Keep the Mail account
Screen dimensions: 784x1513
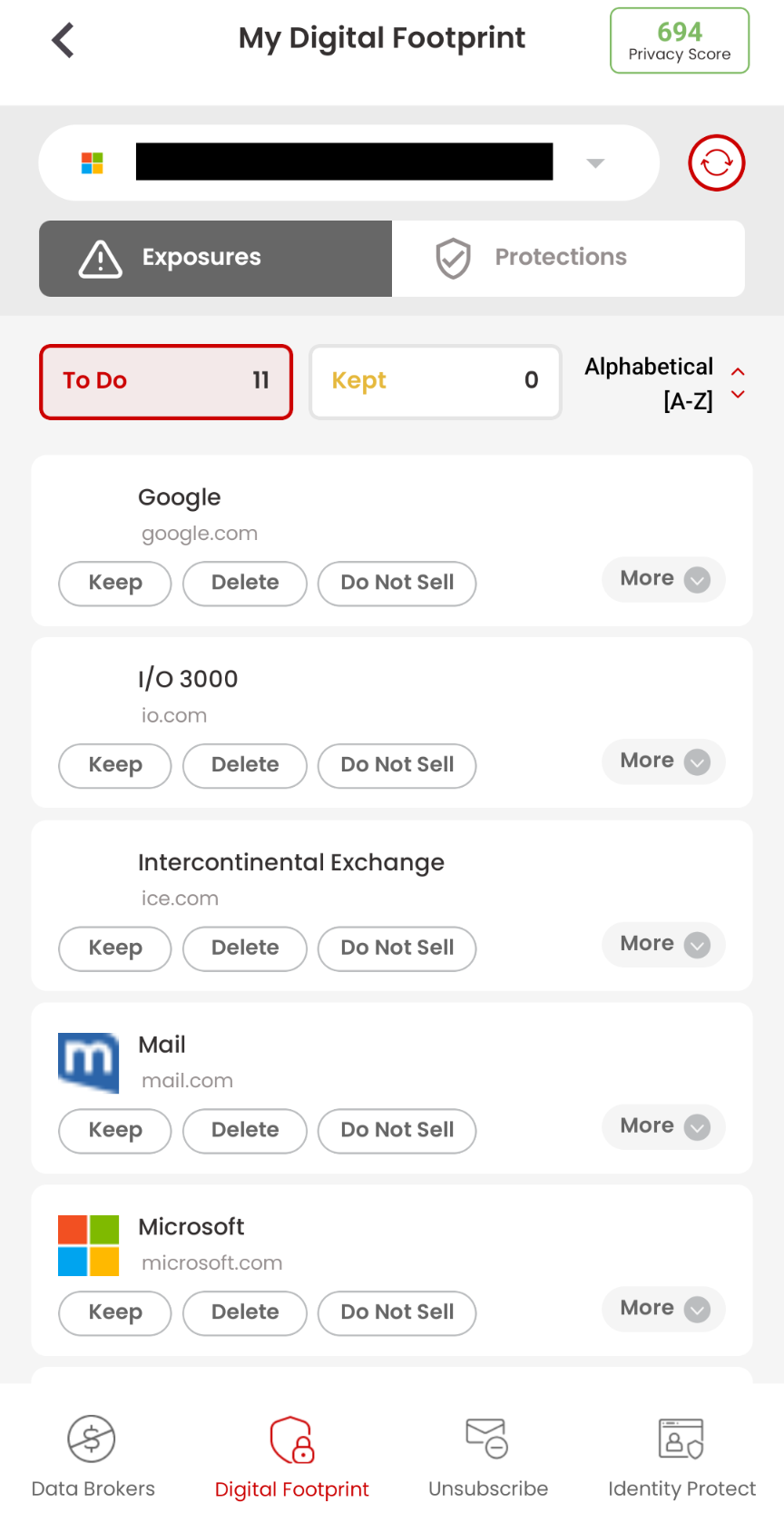click(115, 1131)
